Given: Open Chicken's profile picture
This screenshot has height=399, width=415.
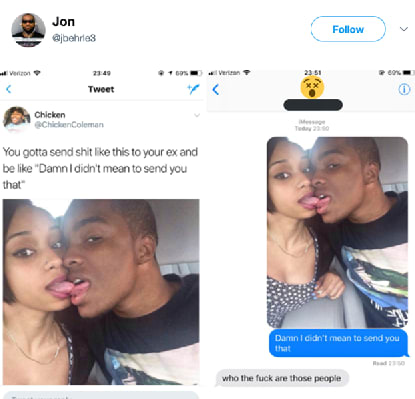Looking at the screenshot, I should (x=16, y=118).
